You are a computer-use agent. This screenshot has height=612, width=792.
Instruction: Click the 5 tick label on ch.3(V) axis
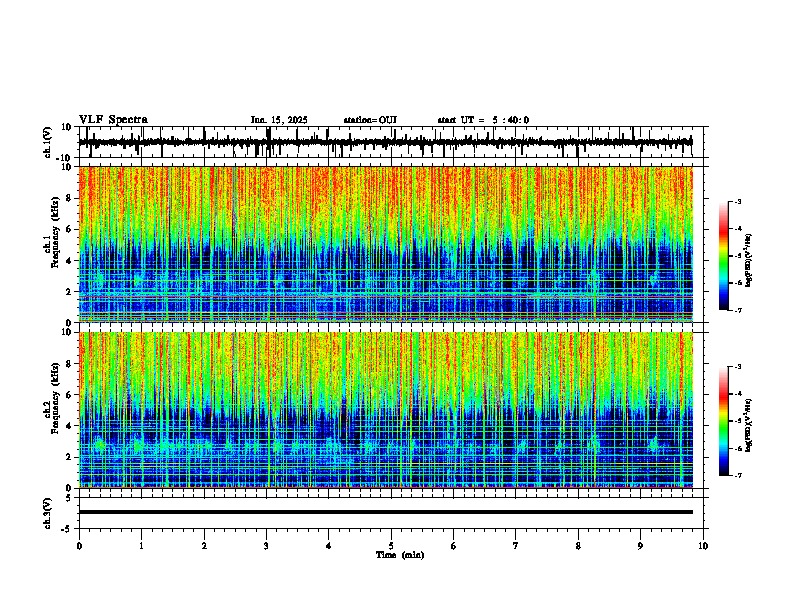69,498
